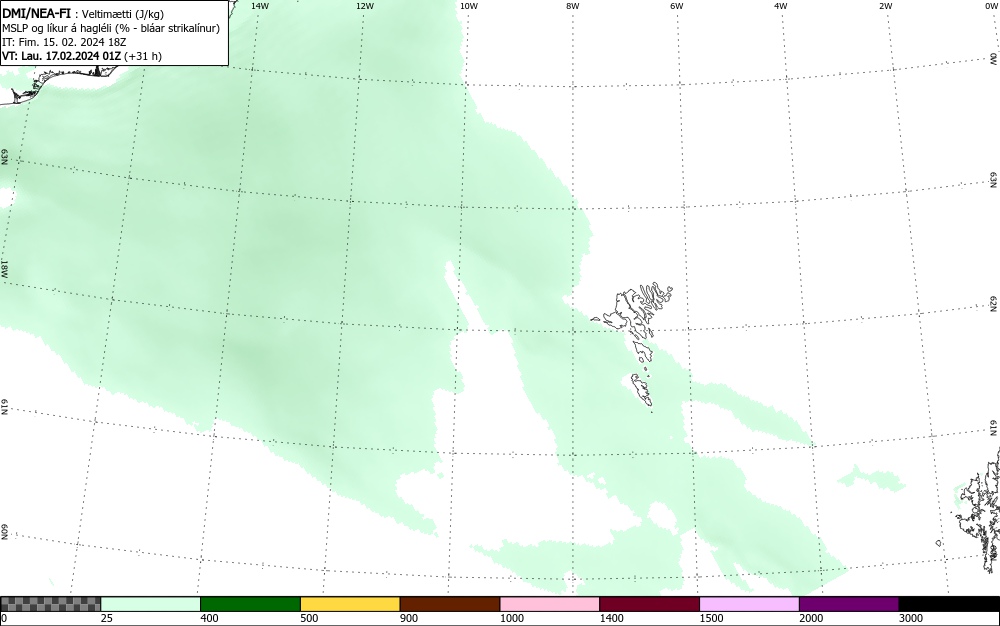Click the 0W longitude label
The image size is (1000, 626).
pyautogui.click(x=991, y=6)
